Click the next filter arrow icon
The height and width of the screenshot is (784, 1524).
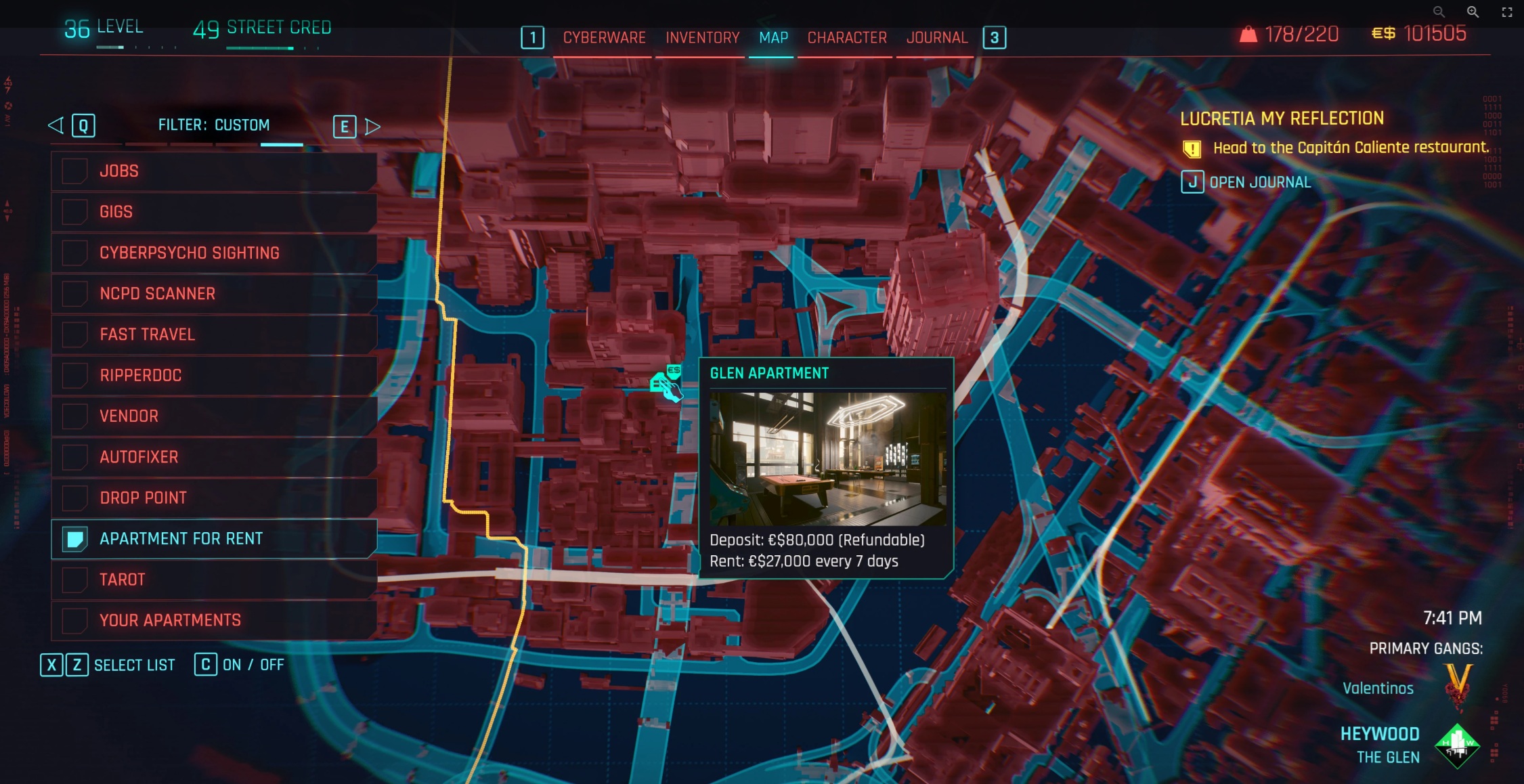[x=372, y=127]
